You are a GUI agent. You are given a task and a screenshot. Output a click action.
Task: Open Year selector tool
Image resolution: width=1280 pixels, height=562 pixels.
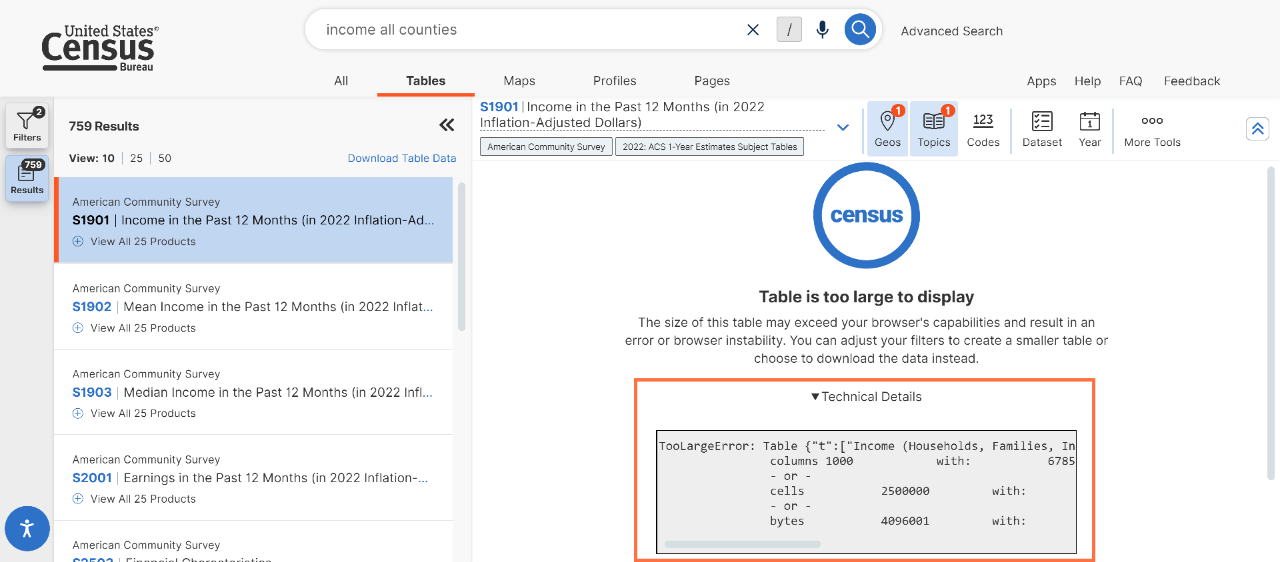pyautogui.click(x=1090, y=129)
